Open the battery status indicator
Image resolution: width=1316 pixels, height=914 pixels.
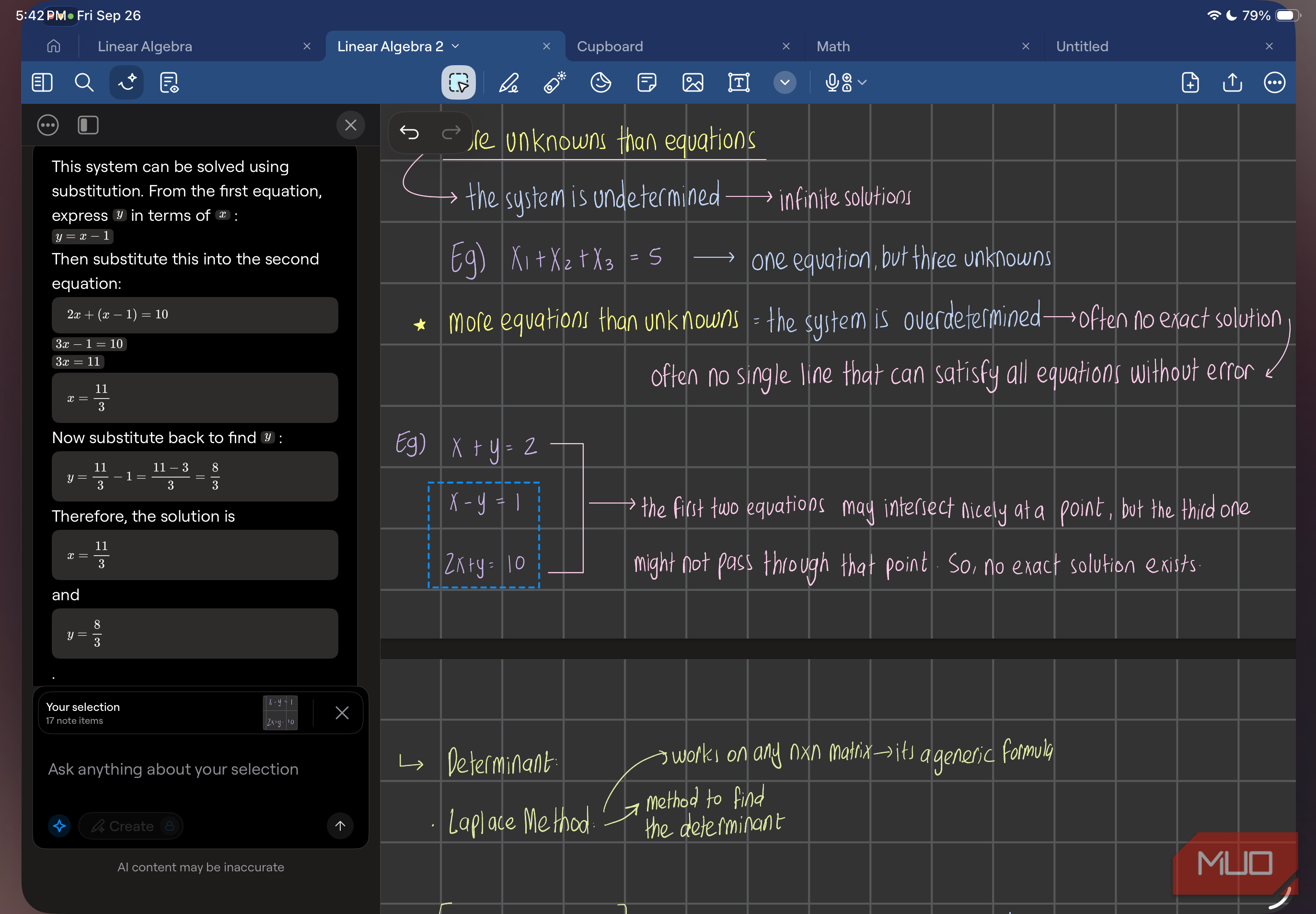click(1287, 15)
